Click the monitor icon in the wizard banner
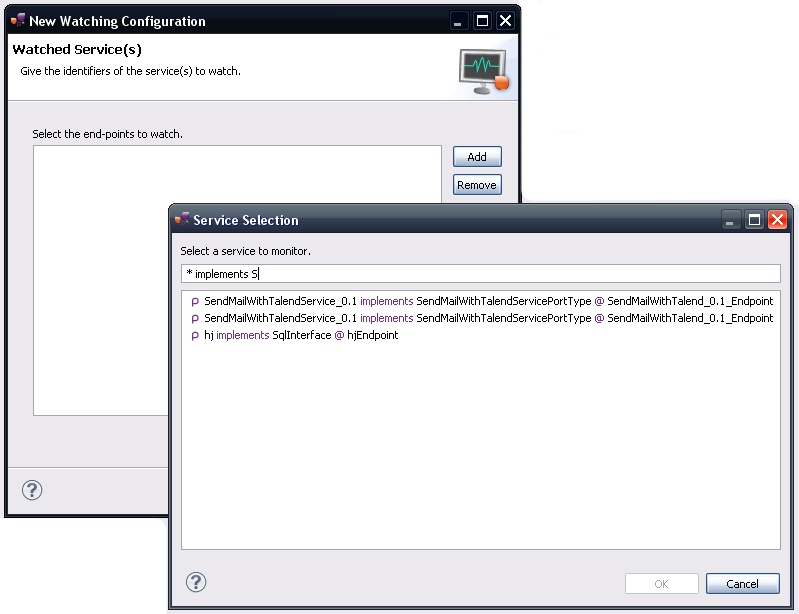 pyautogui.click(x=483, y=71)
